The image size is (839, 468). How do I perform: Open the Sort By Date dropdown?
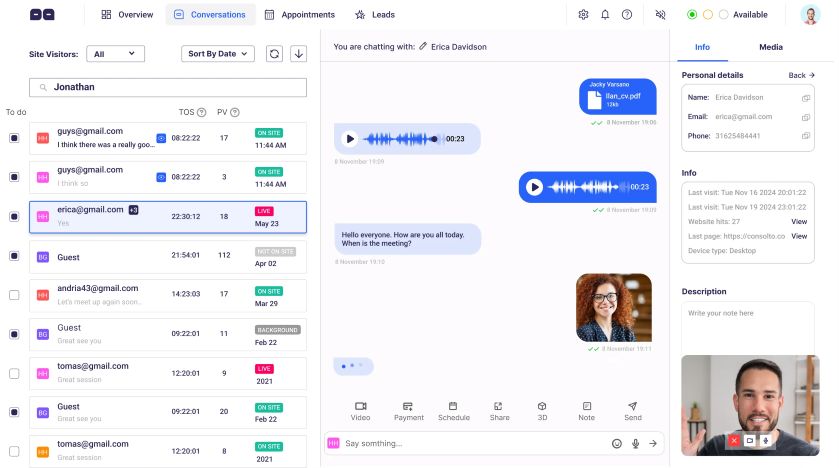(x=218, y=53)
